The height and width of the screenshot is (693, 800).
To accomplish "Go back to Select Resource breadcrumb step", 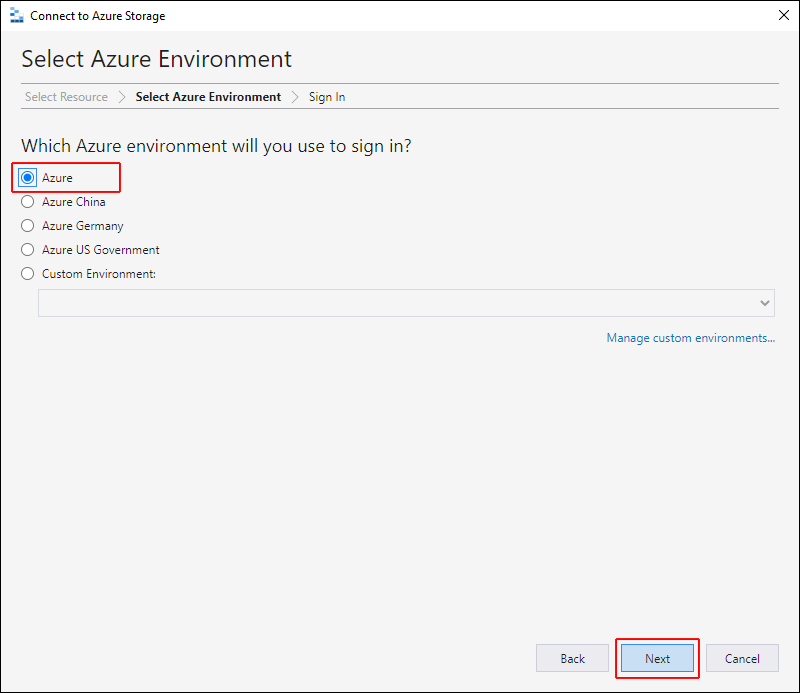I will click(66, 97).
